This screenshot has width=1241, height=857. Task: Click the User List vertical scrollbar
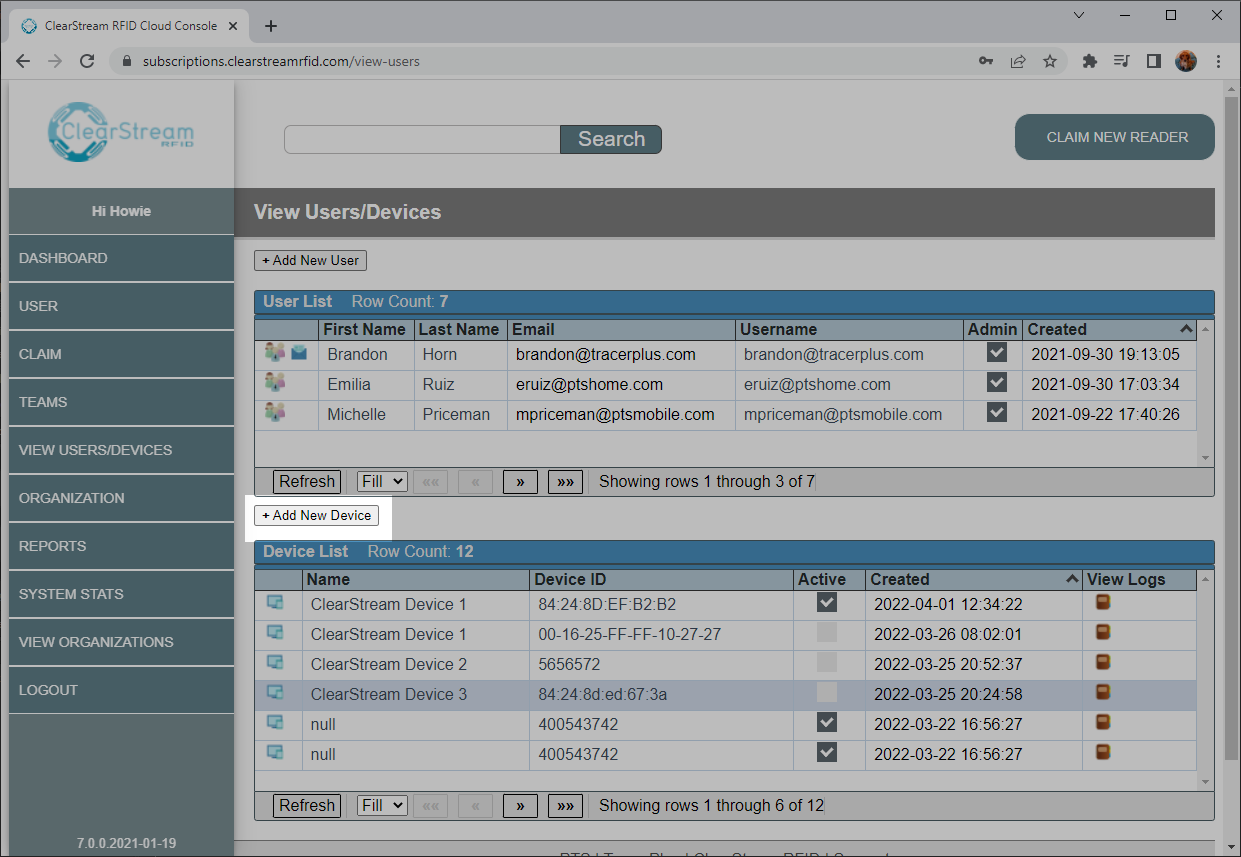pos(1205,393)
